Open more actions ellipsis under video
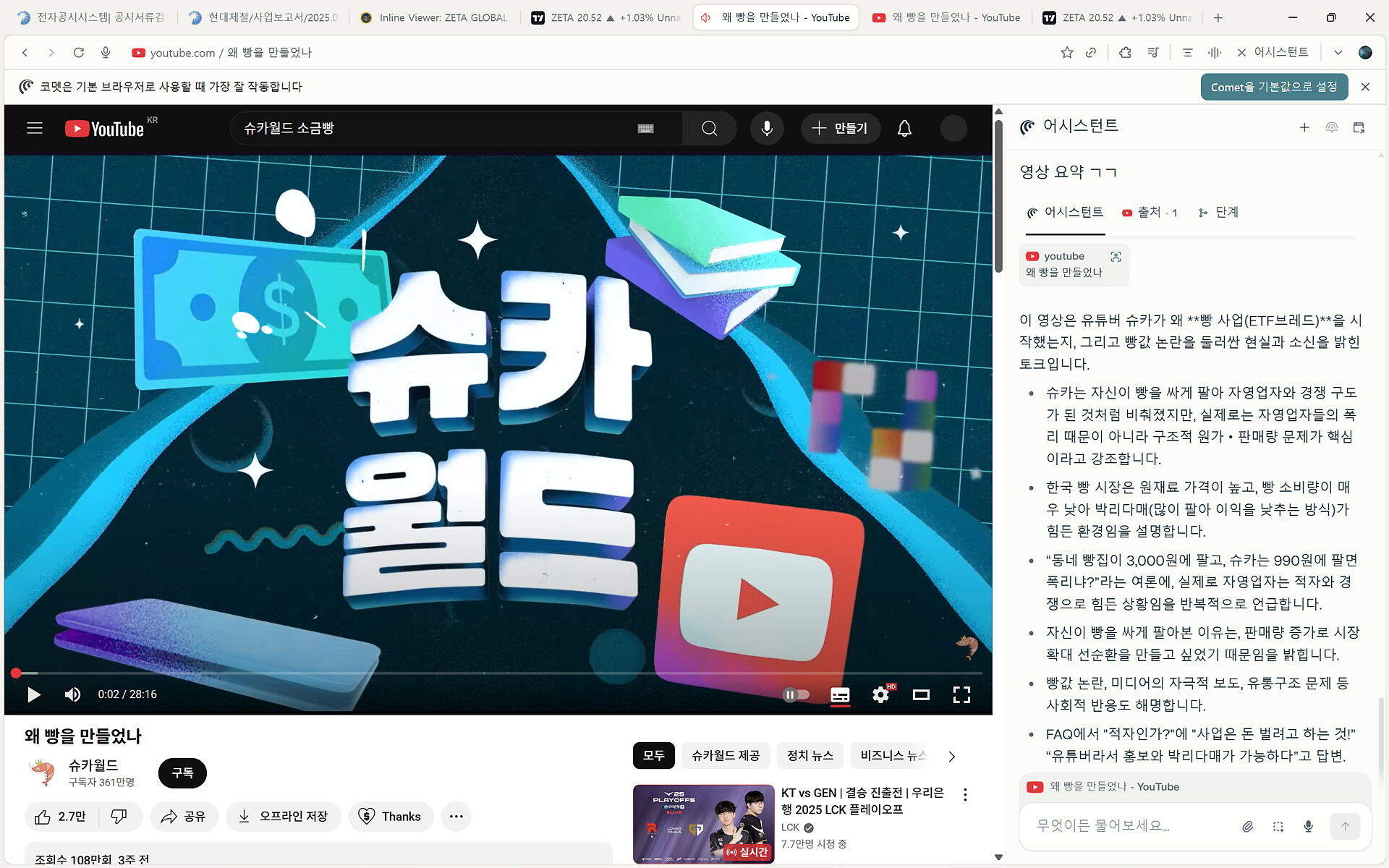Screen dimensions: 1389x868 coord(456,816)
